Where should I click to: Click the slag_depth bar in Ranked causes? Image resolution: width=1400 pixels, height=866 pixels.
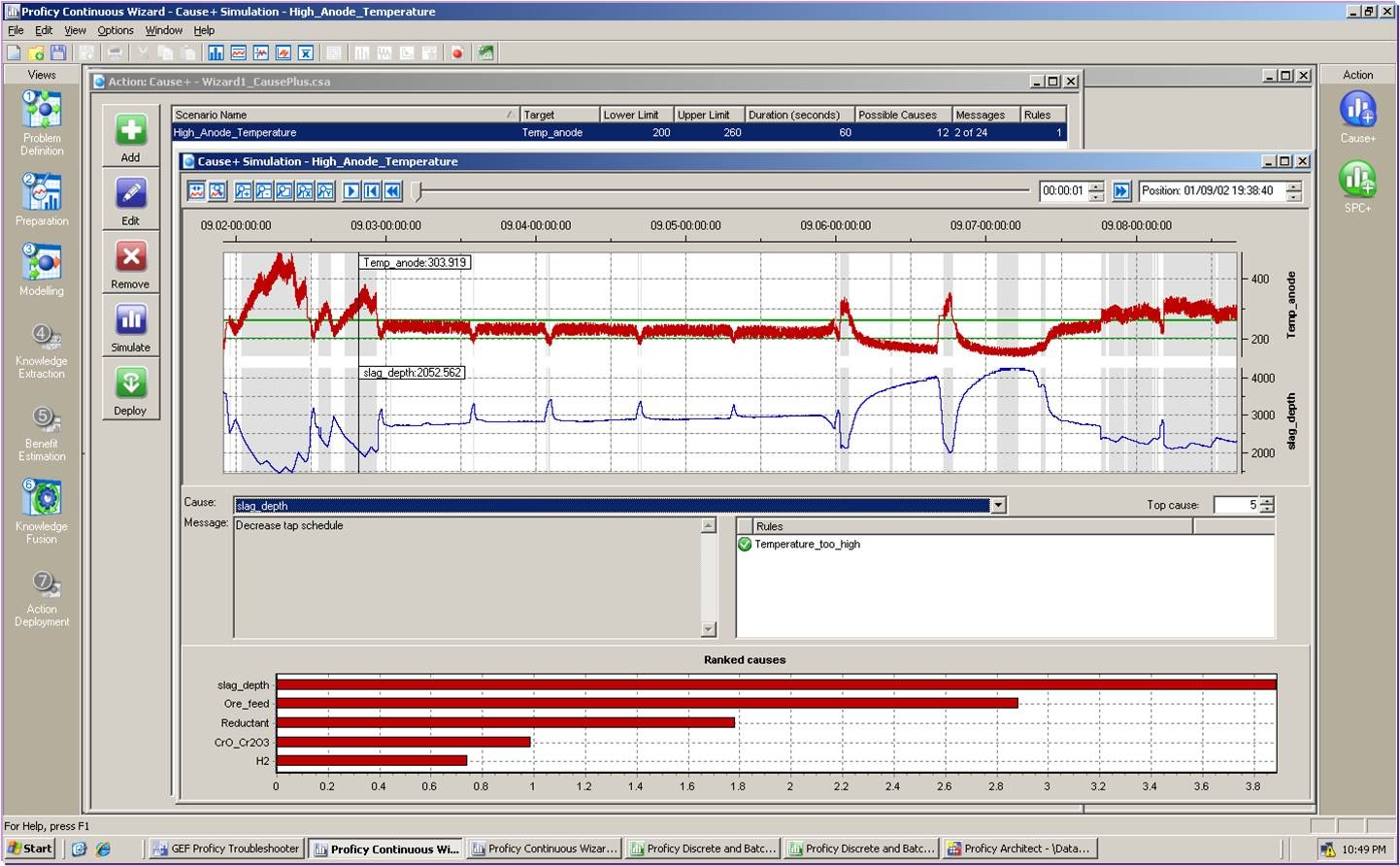[x=776, y=684]
